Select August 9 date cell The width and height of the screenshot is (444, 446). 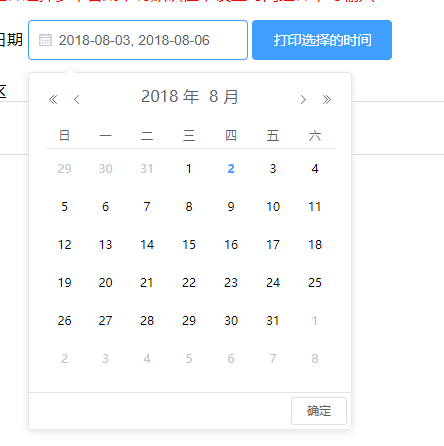coord(231,207)
